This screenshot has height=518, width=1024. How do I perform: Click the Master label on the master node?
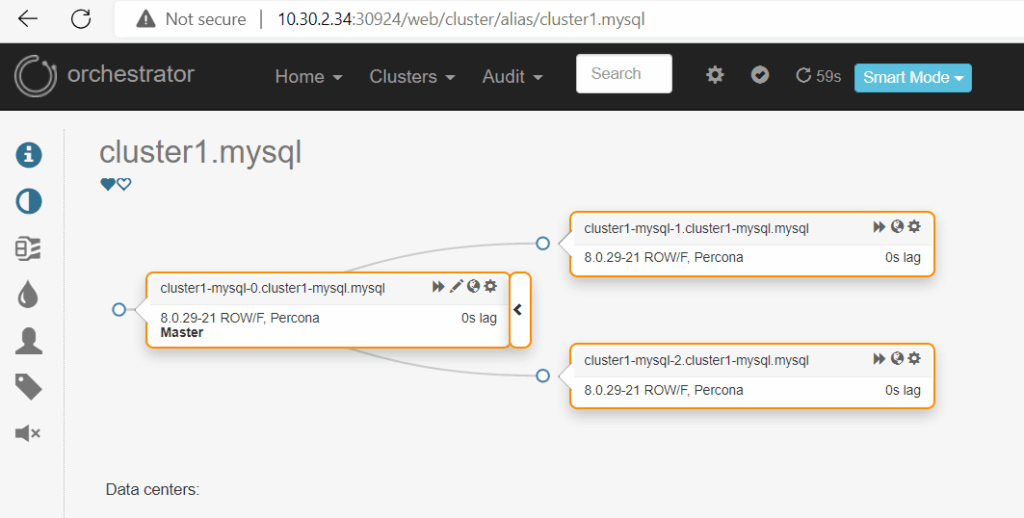pyautogui.click(x=182, y=332)
